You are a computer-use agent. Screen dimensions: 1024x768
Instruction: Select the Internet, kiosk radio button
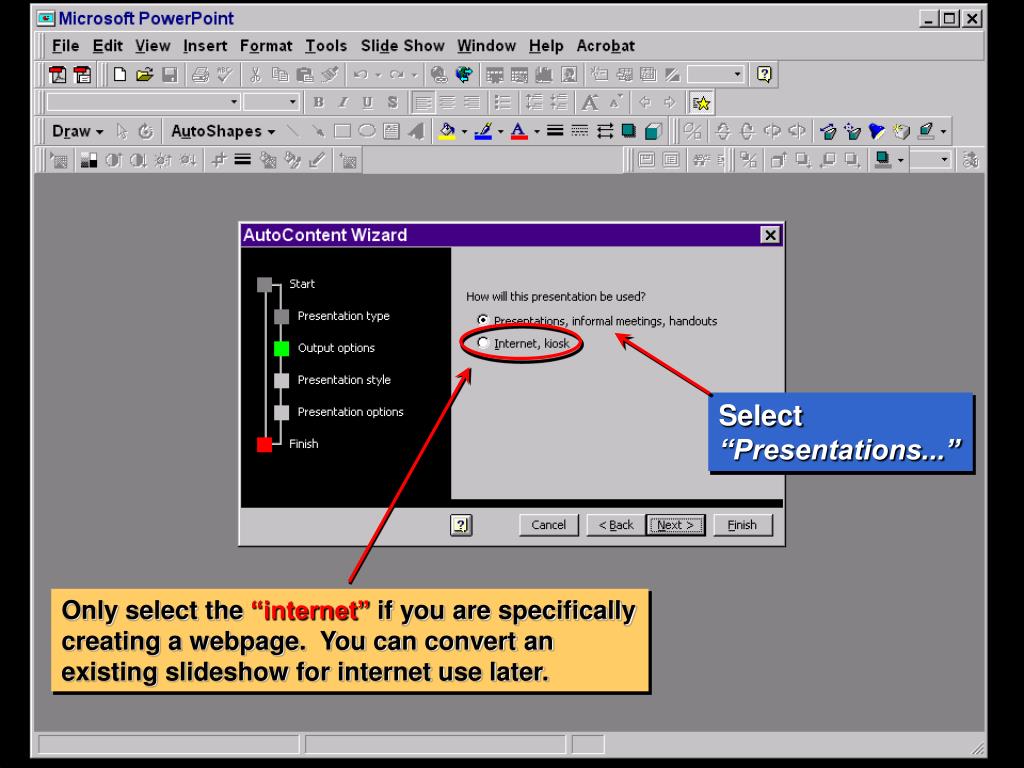[x=483, y=343]
